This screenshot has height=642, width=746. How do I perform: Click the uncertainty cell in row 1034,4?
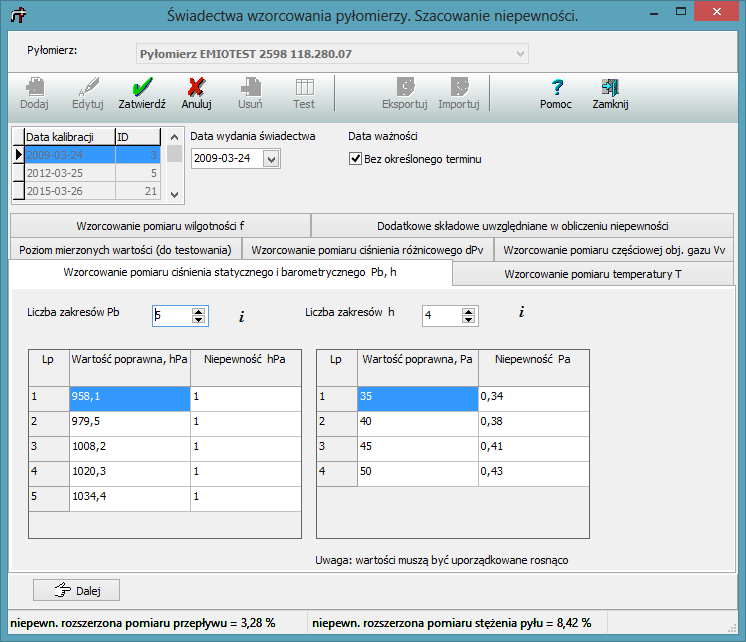[246, 499]
